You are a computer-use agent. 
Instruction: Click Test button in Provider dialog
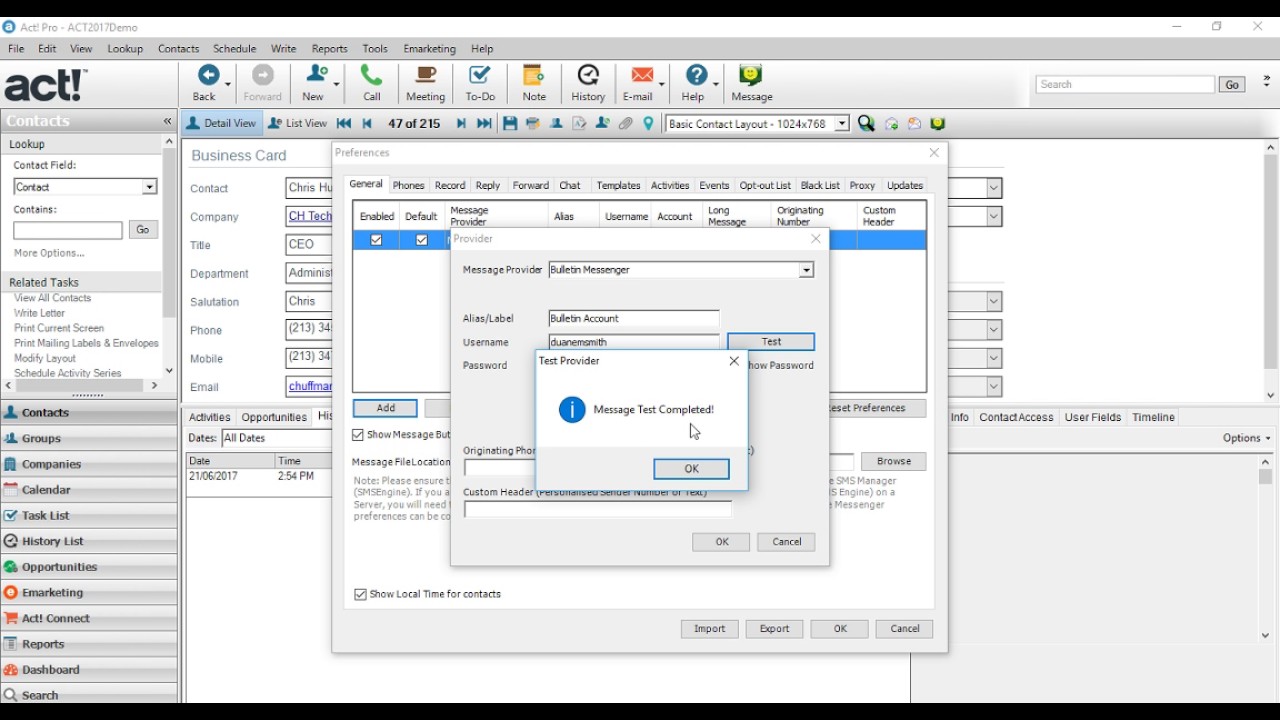(x=771, y=342)
